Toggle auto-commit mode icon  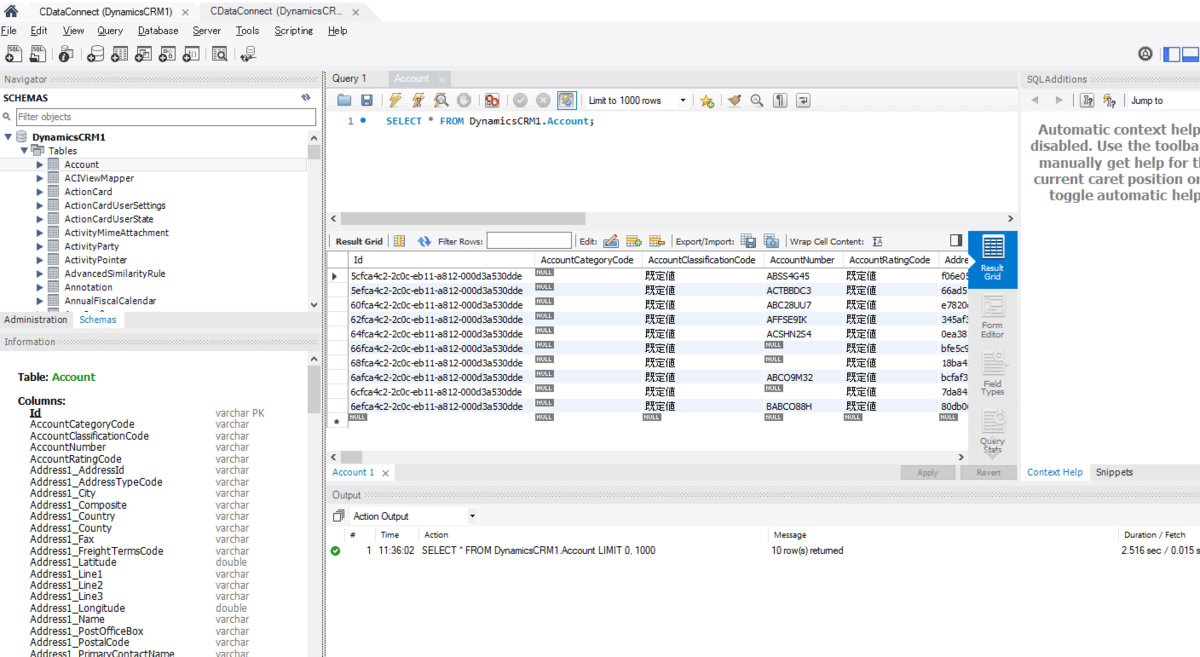[567, 100]
